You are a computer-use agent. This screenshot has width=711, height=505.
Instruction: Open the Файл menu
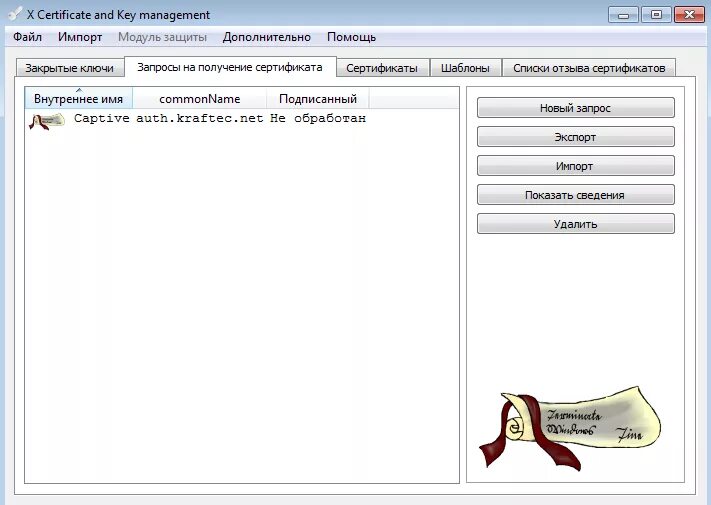point(27,37)
